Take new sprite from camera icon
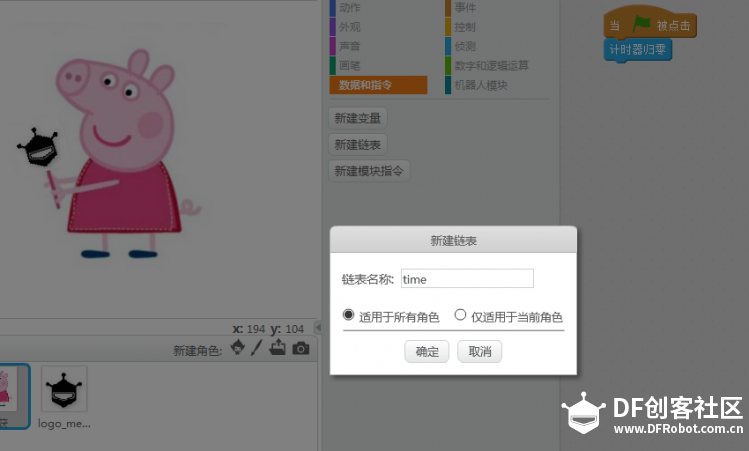The height and width of the screenshot is (451, 749). point(300,348)
